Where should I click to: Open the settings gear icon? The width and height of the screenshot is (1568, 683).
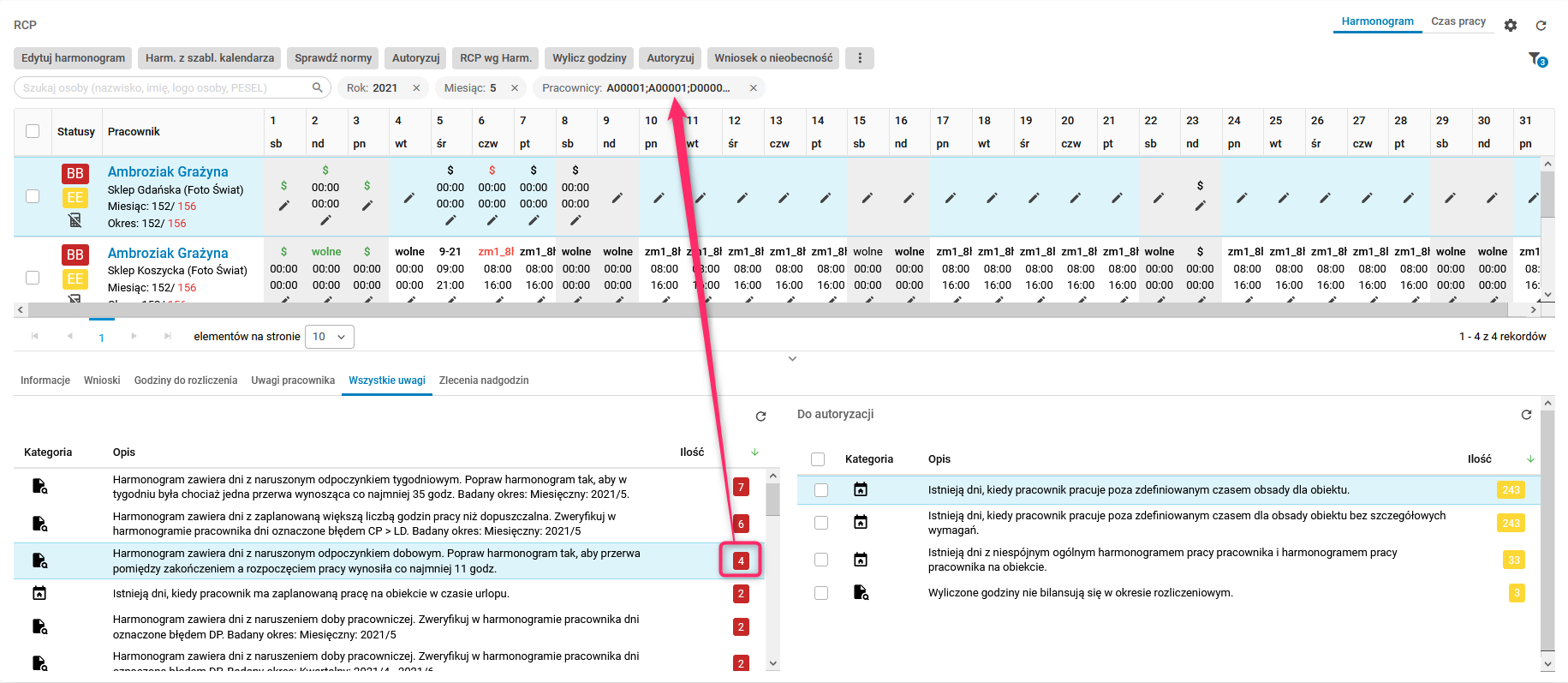tap(1511, 26)
